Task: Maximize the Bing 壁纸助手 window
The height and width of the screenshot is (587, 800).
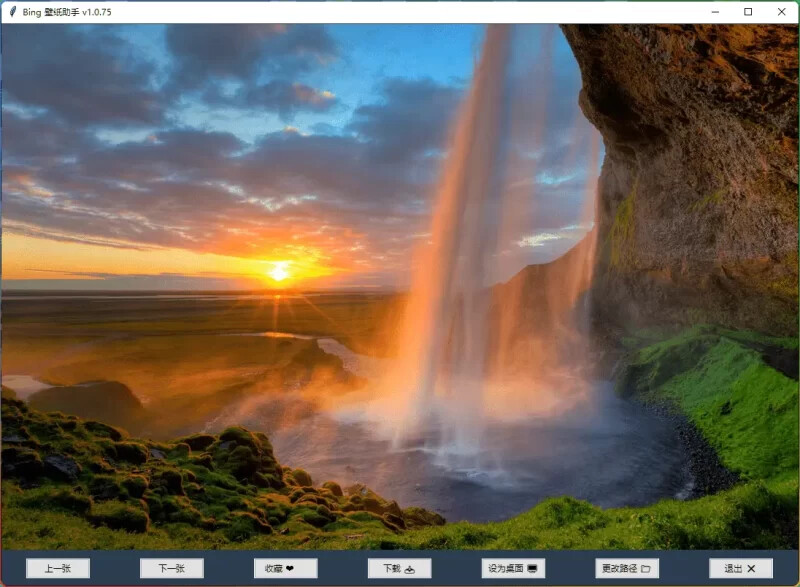Action: (748, 12)
